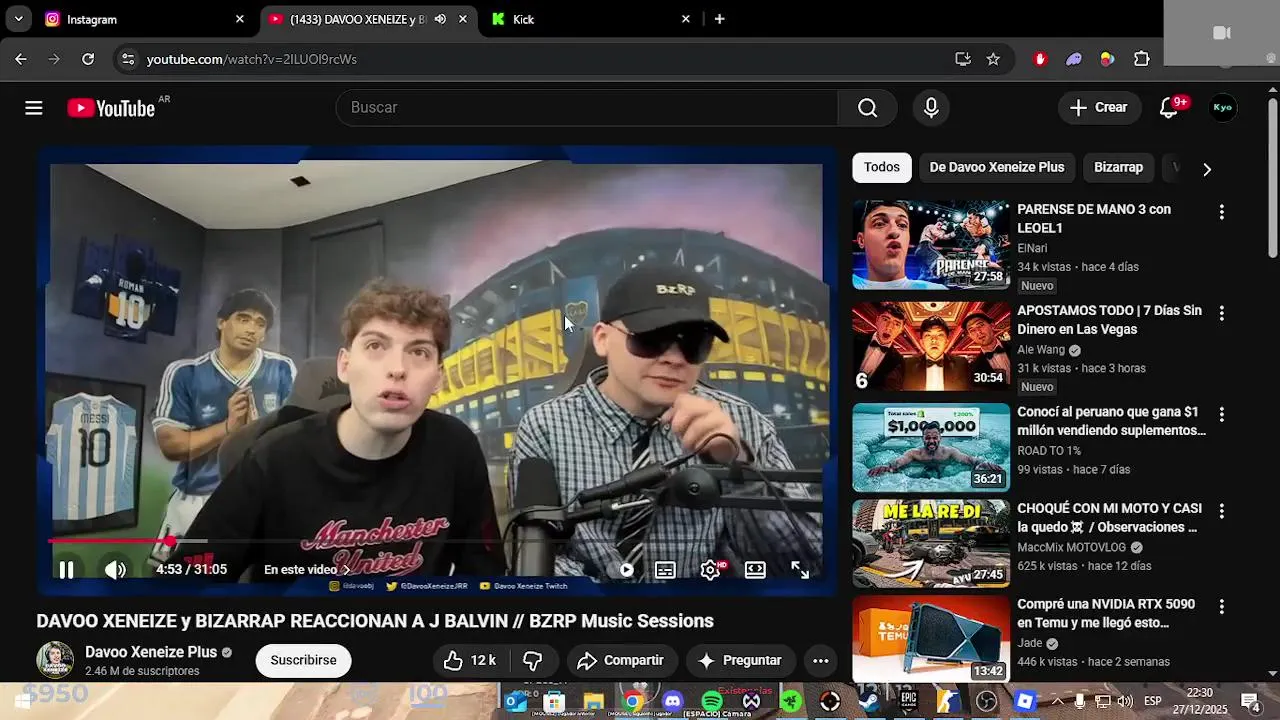Screen dimensions: 1280x720
Task: Open the purple ghost extension
Action: click(1074, 59)
